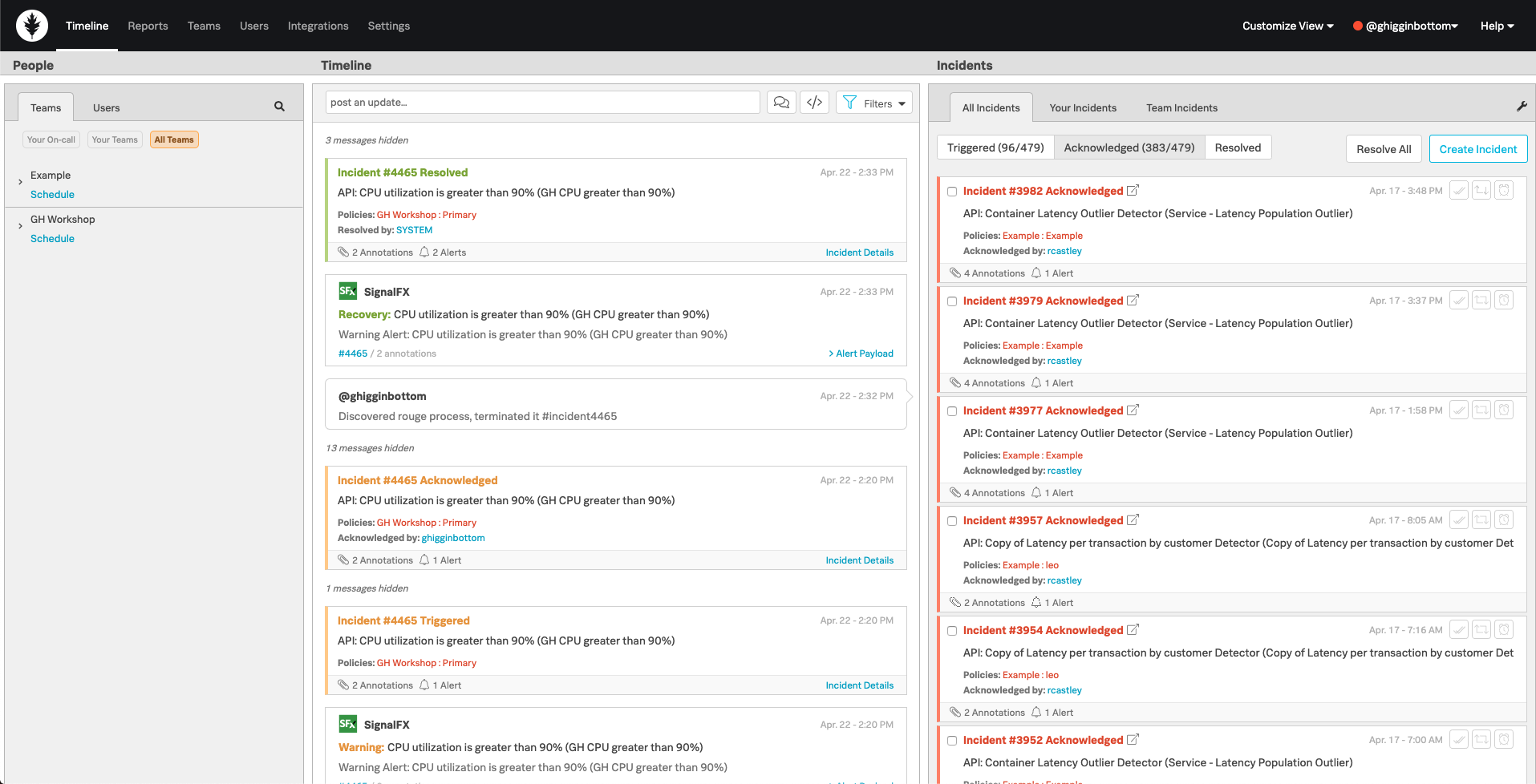The height and width of the screenshot is (784, 1536).
Task: Open Incident Details for incident #4465 Acknowledged
Action: pyautogui.click(x=859, y=560)
